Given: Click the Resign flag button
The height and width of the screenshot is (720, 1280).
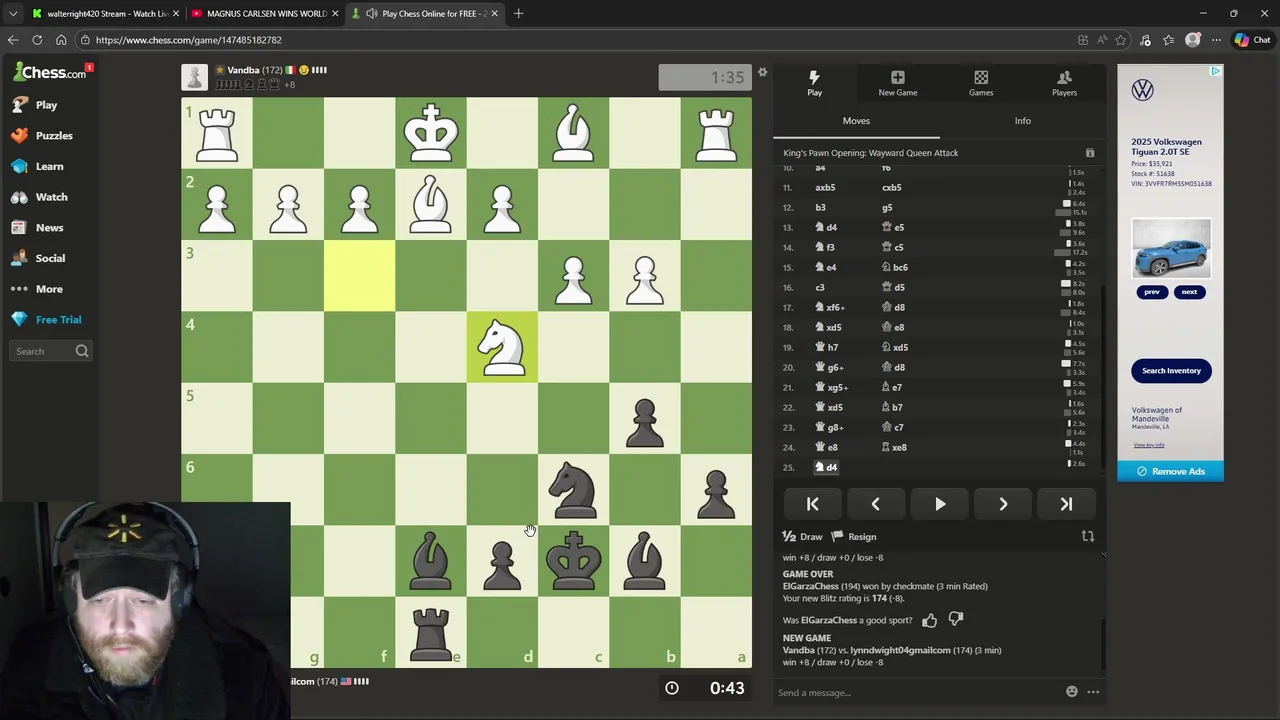Looking at the screenshot, I should click(854, 537).
